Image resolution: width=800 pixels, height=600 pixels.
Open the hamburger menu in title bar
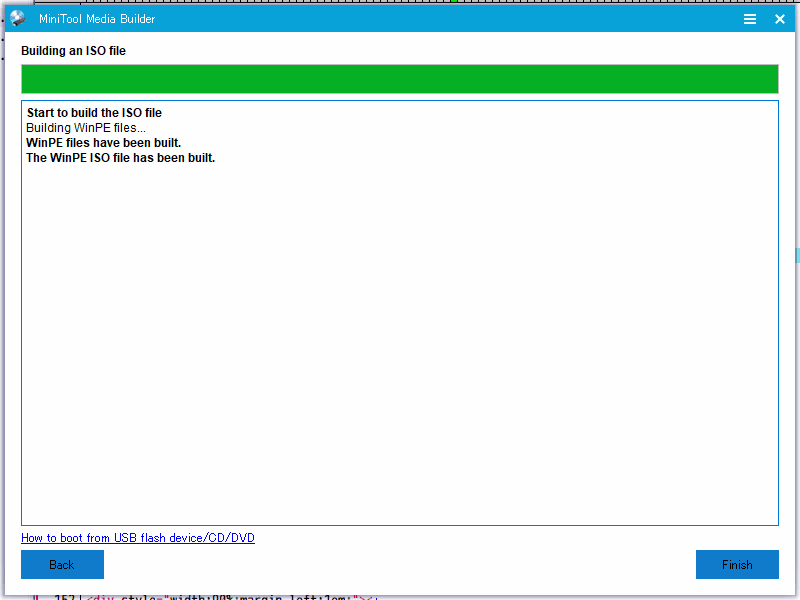click(749, 19)
